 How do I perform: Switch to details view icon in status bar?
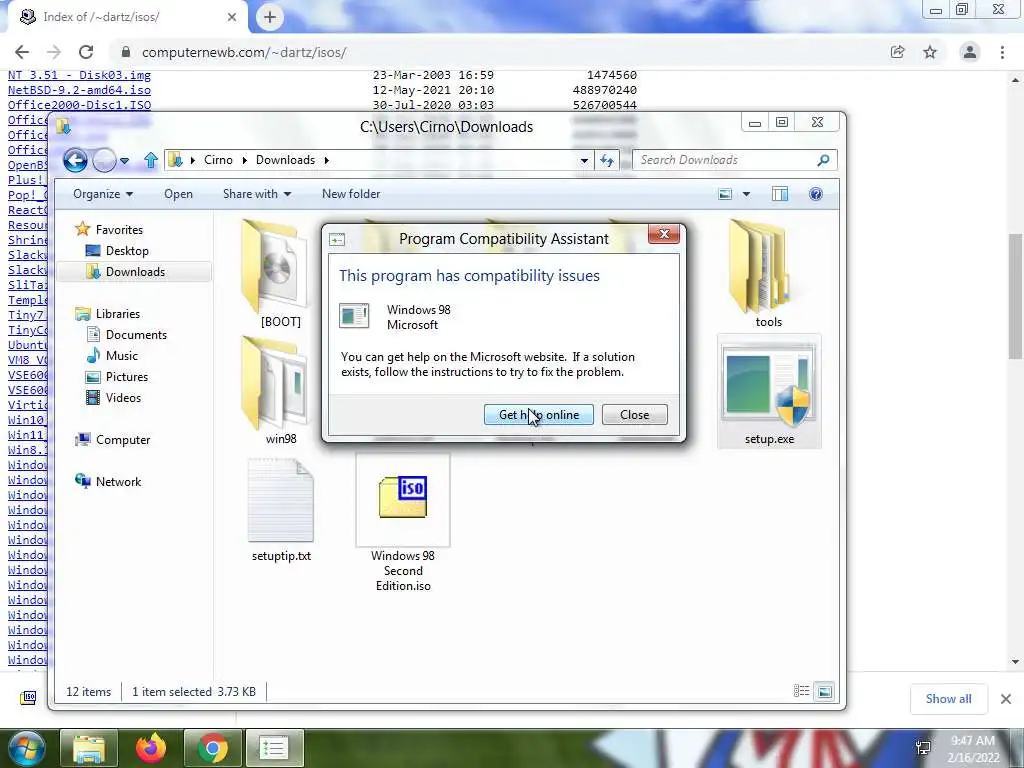pyautogui.click(x=801, y=691)
